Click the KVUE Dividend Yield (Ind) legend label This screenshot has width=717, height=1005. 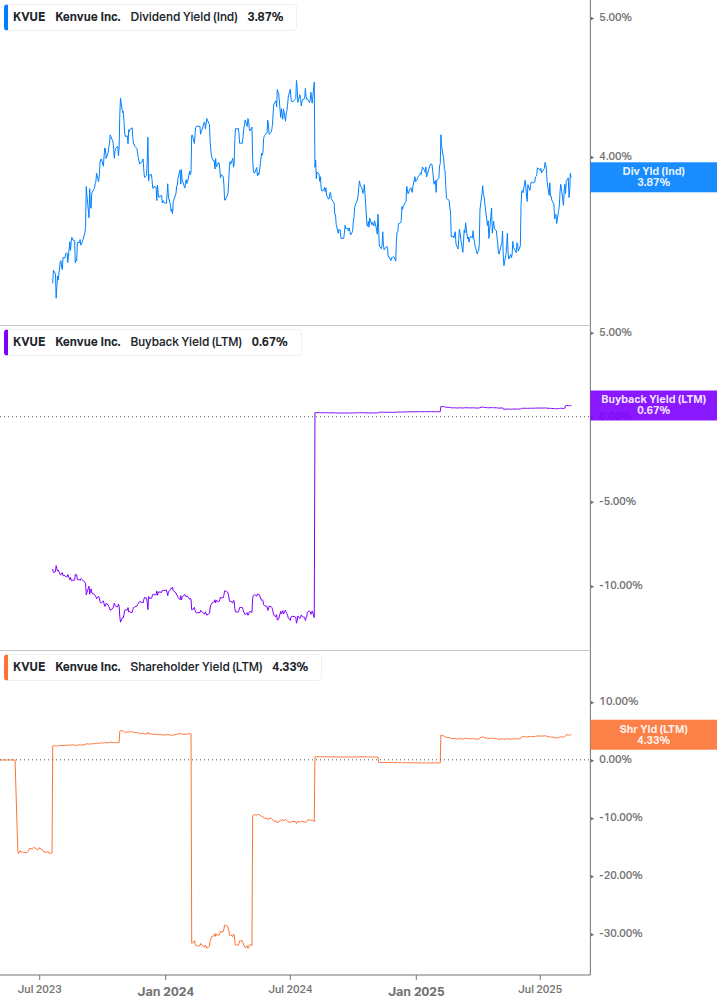[x=150, y=17]
